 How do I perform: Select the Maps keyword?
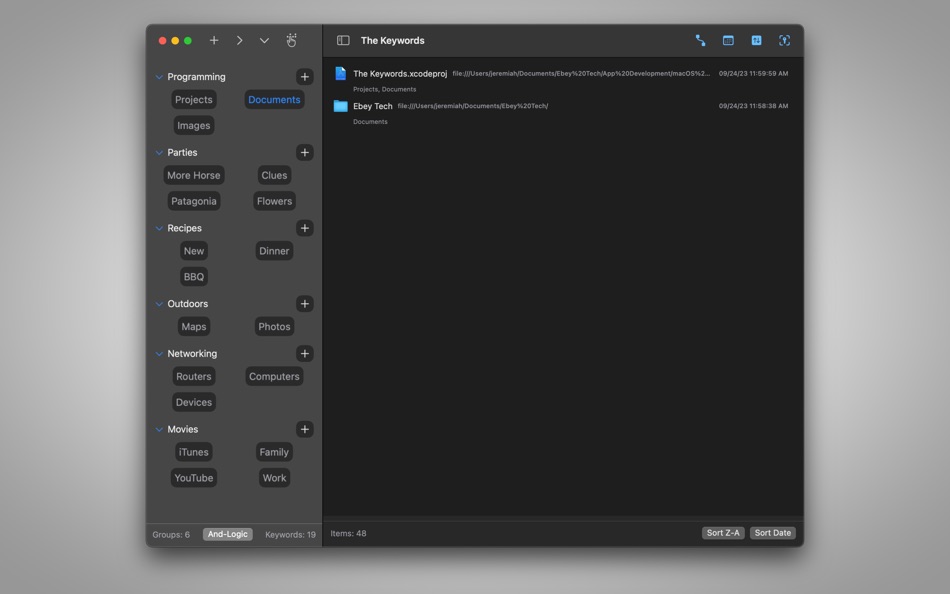click(x=194, y=327)
